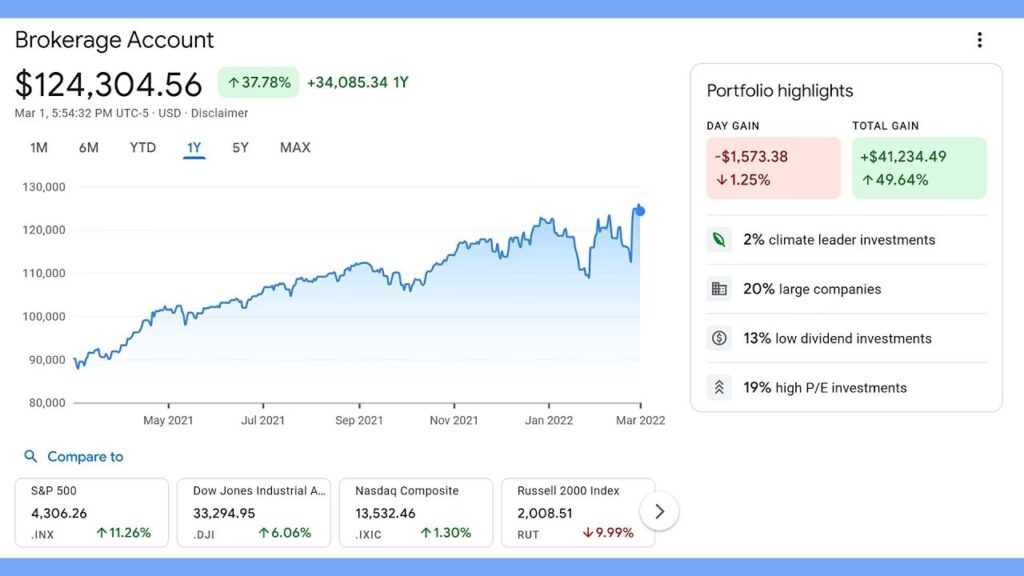Click the climate leader leaf icon

tap(719, 240)
